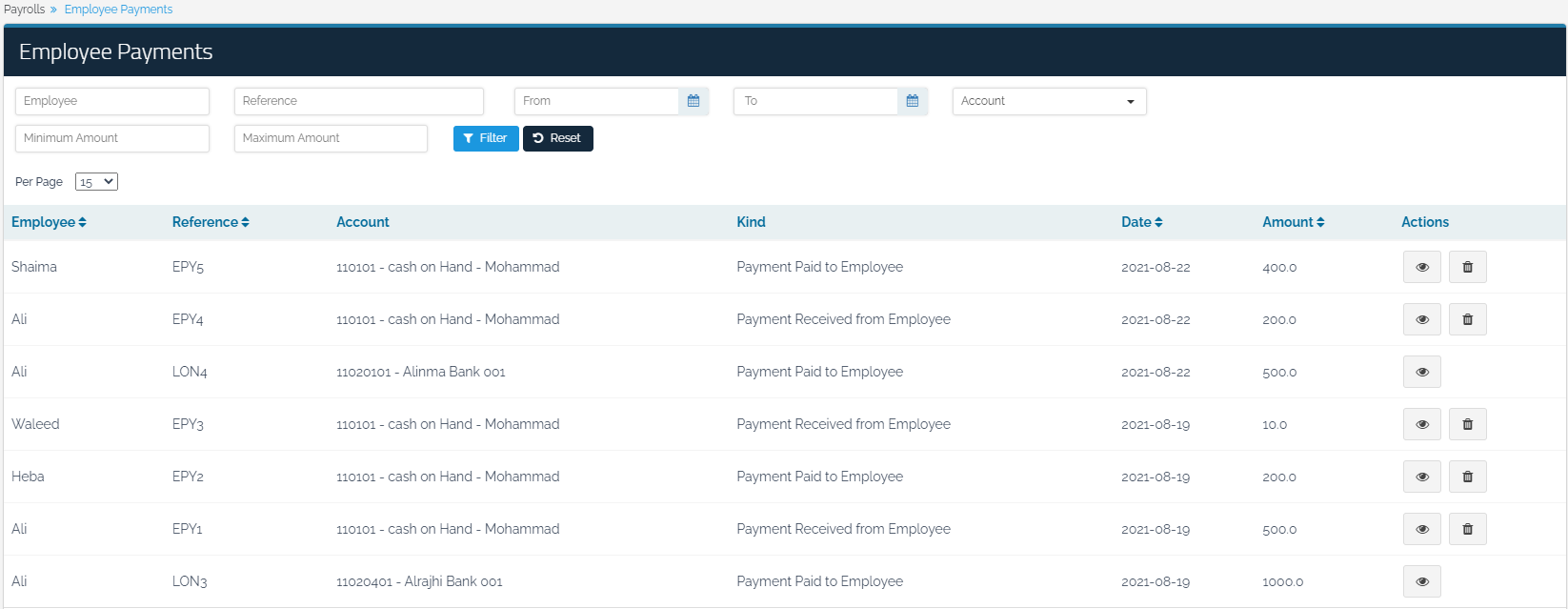The image size is (1568, 609).
Task: Expand the Account filter dropdown
Action: (x=1049, y=101)
